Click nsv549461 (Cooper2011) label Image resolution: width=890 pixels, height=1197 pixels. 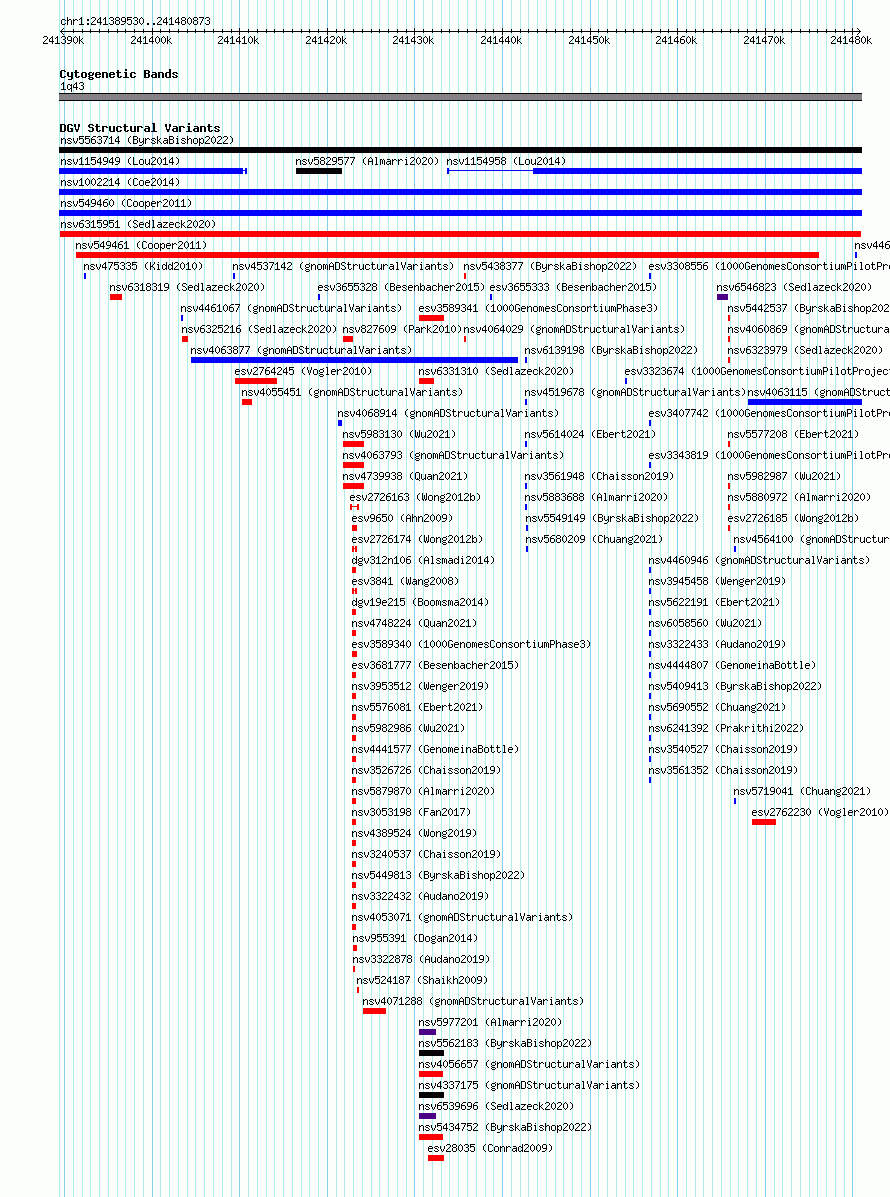pyautogui.click(x=140, y=245)
